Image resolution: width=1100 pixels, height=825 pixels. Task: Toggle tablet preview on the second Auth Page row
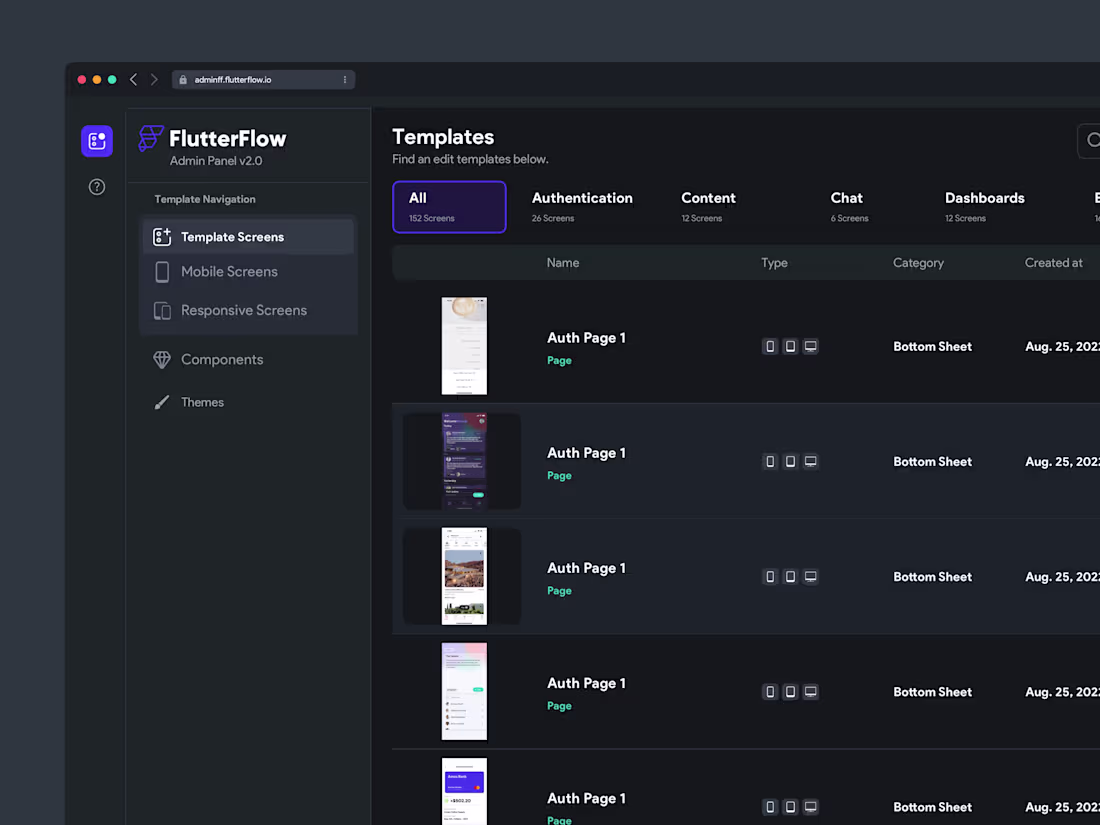(790, 461)
